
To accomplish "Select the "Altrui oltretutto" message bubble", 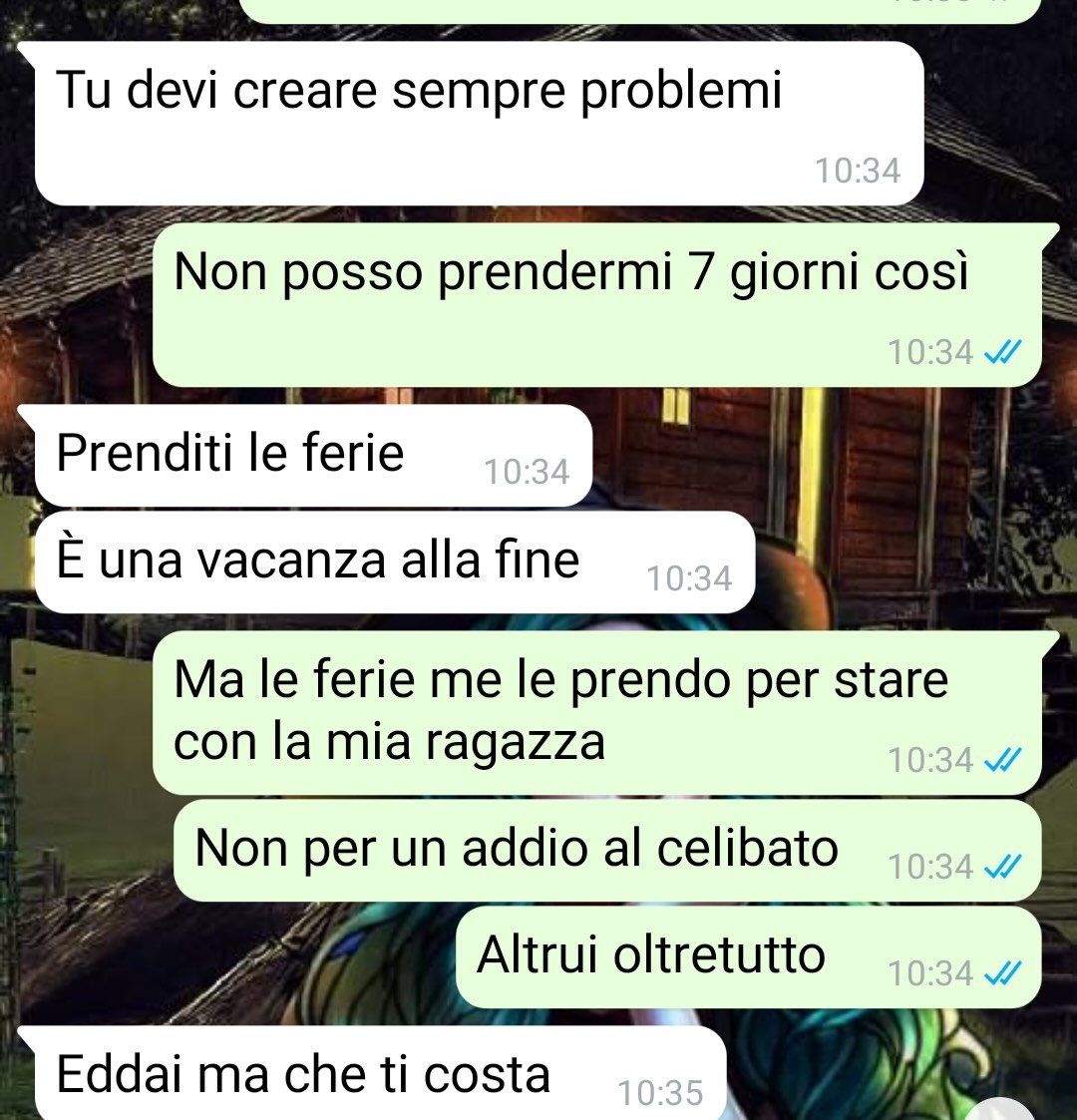I will [749, 957].
